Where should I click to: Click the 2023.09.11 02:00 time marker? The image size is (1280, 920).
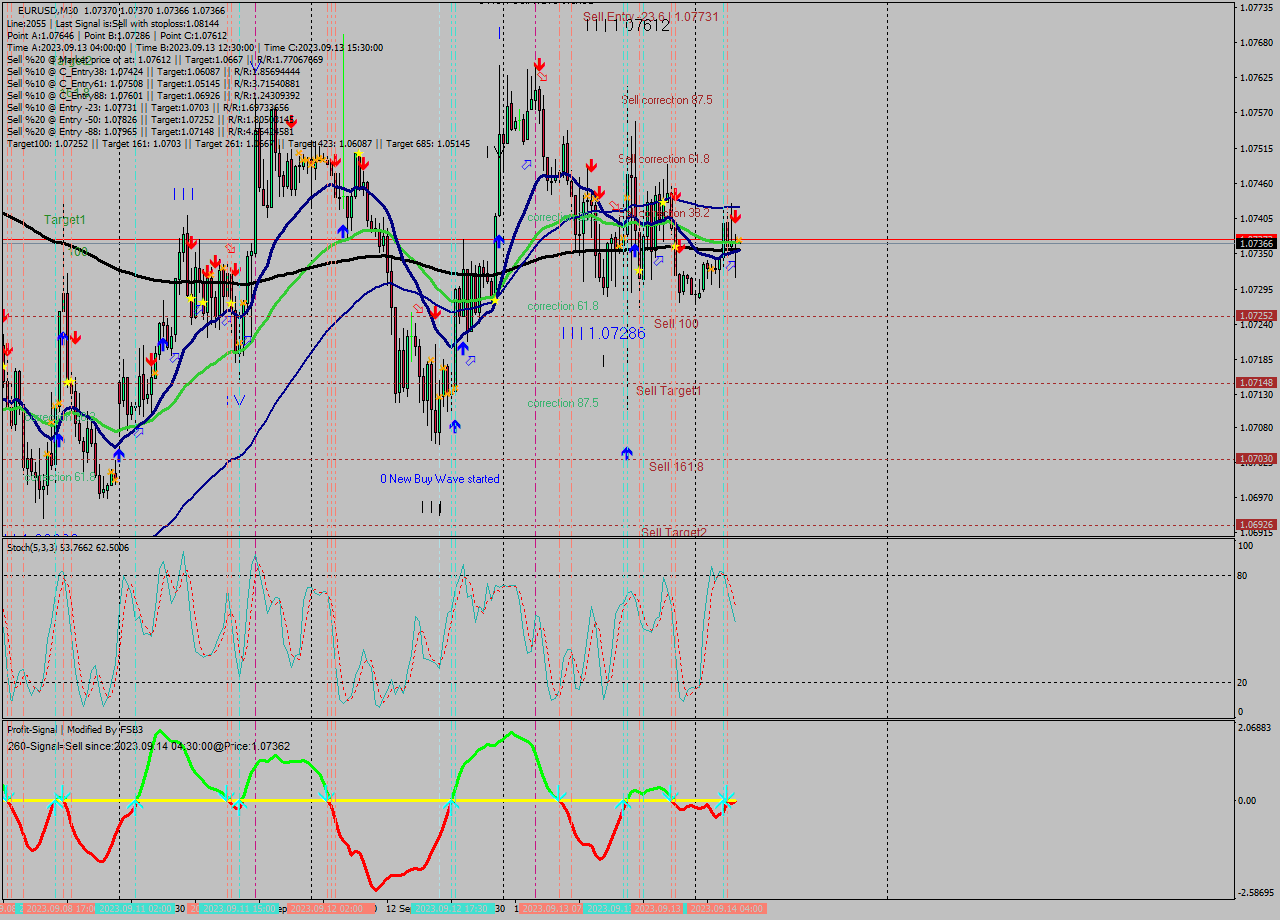click(x=135, y=908)
